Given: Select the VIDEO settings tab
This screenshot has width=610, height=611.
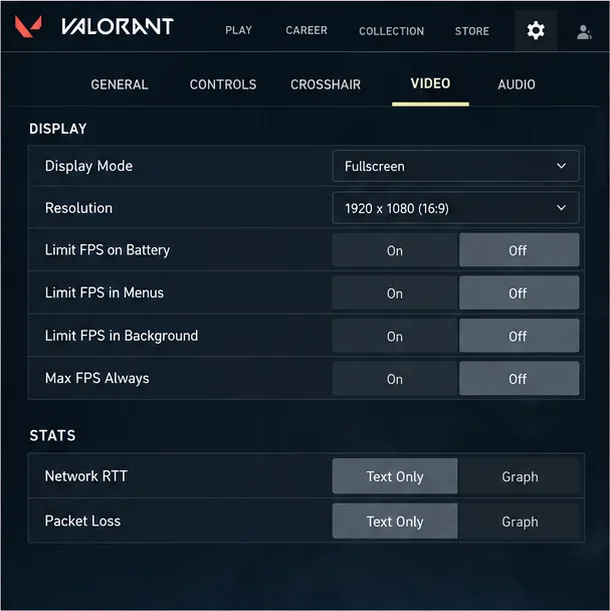Looking at the screenshot, I should click(430, 83).
